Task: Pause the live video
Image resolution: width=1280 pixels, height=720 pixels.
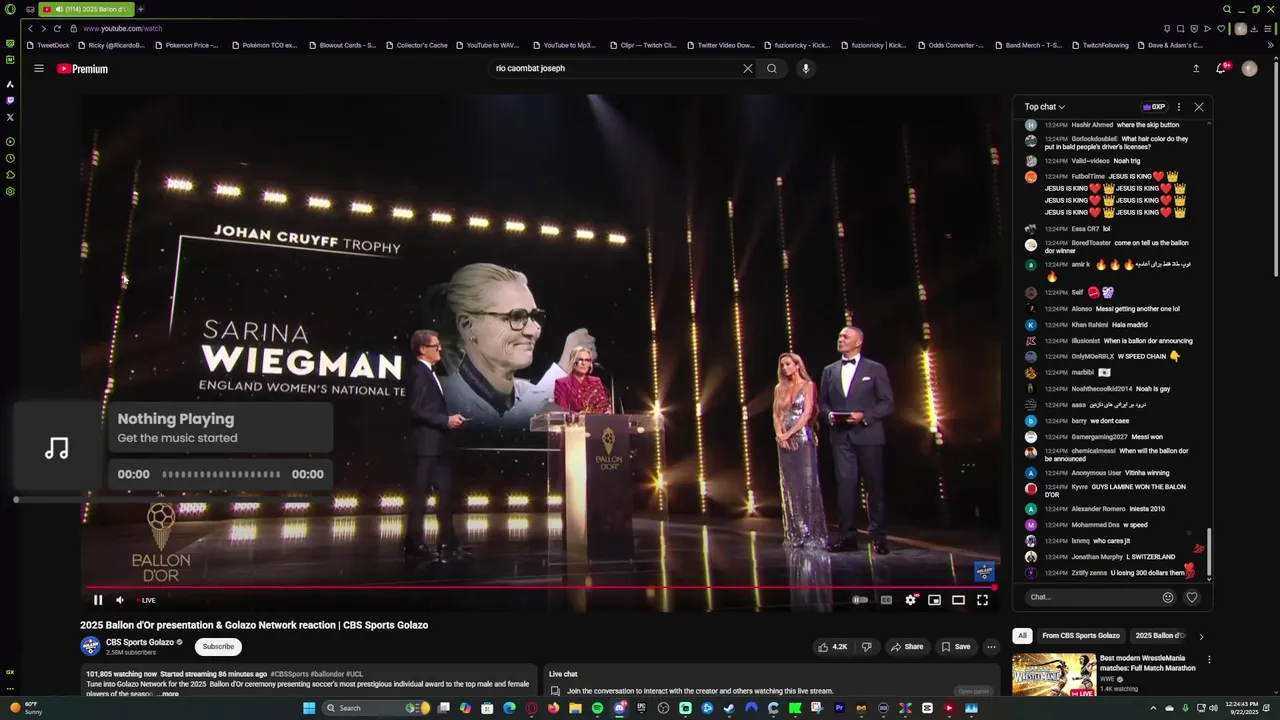Action: tap(98, 600)
